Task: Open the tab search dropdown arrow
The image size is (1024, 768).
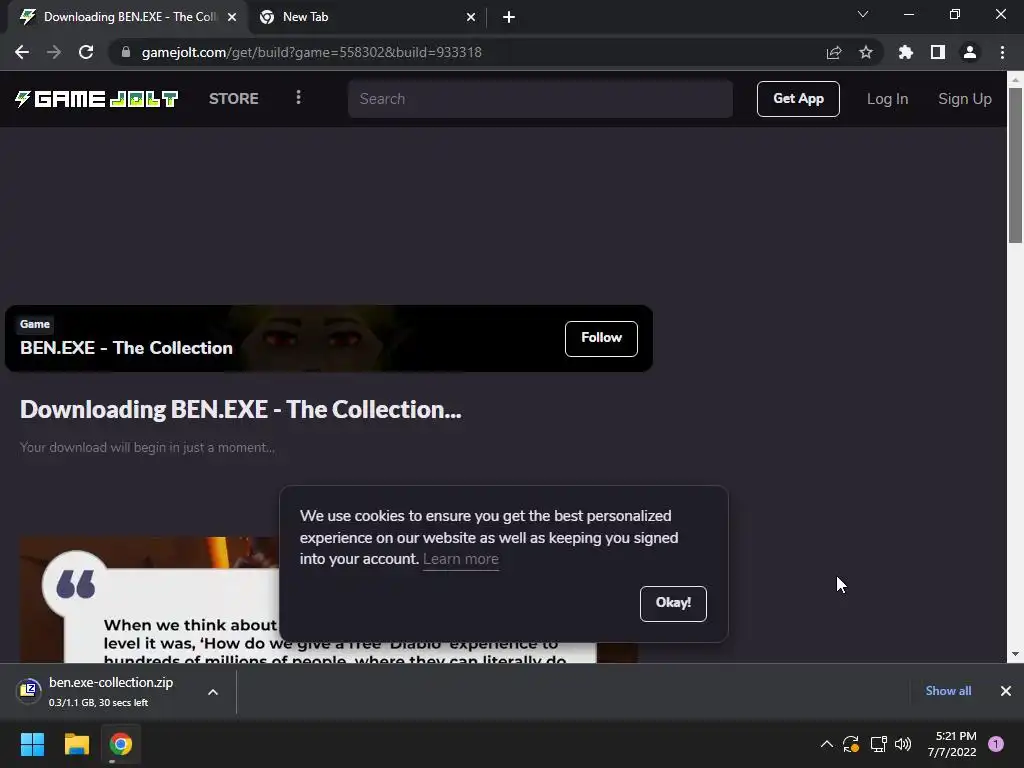Action: coord(863,14)
